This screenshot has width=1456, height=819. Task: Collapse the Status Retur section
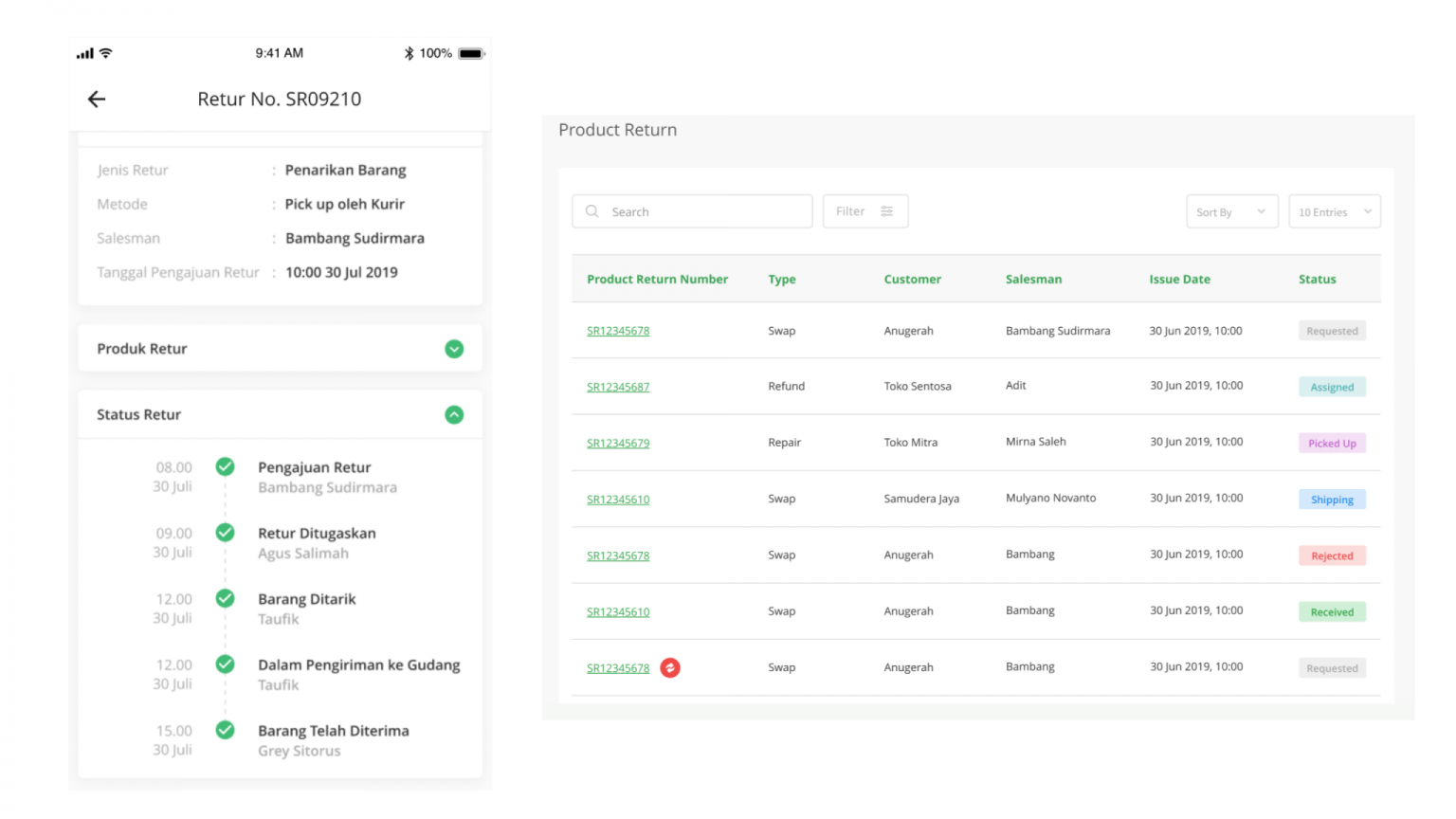pos(454,415)
